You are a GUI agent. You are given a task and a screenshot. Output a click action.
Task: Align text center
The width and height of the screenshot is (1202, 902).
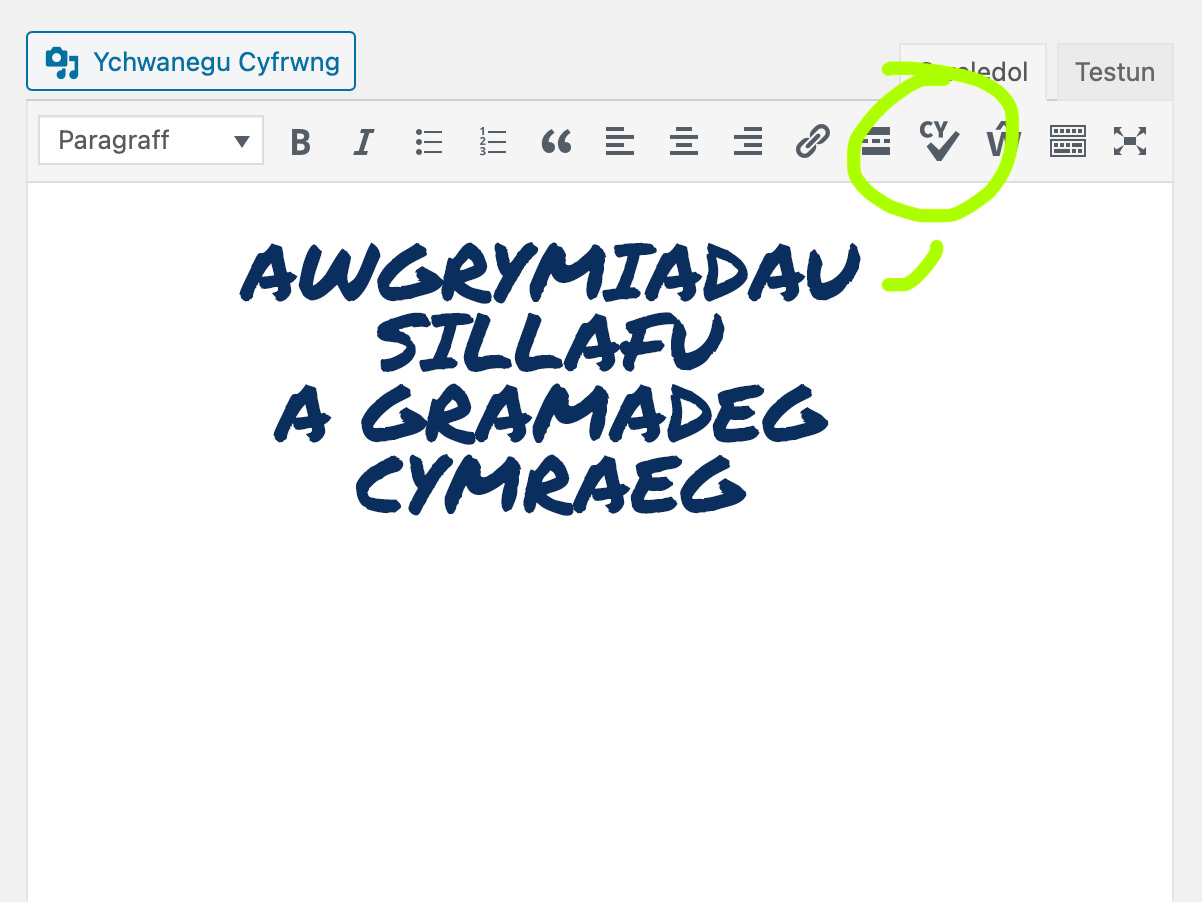[684, 142]
